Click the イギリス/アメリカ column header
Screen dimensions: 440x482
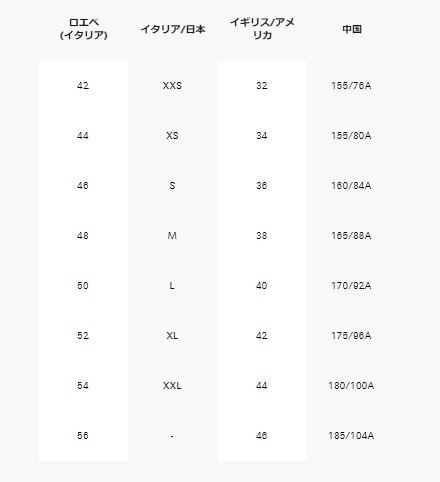tap(262, 29)
